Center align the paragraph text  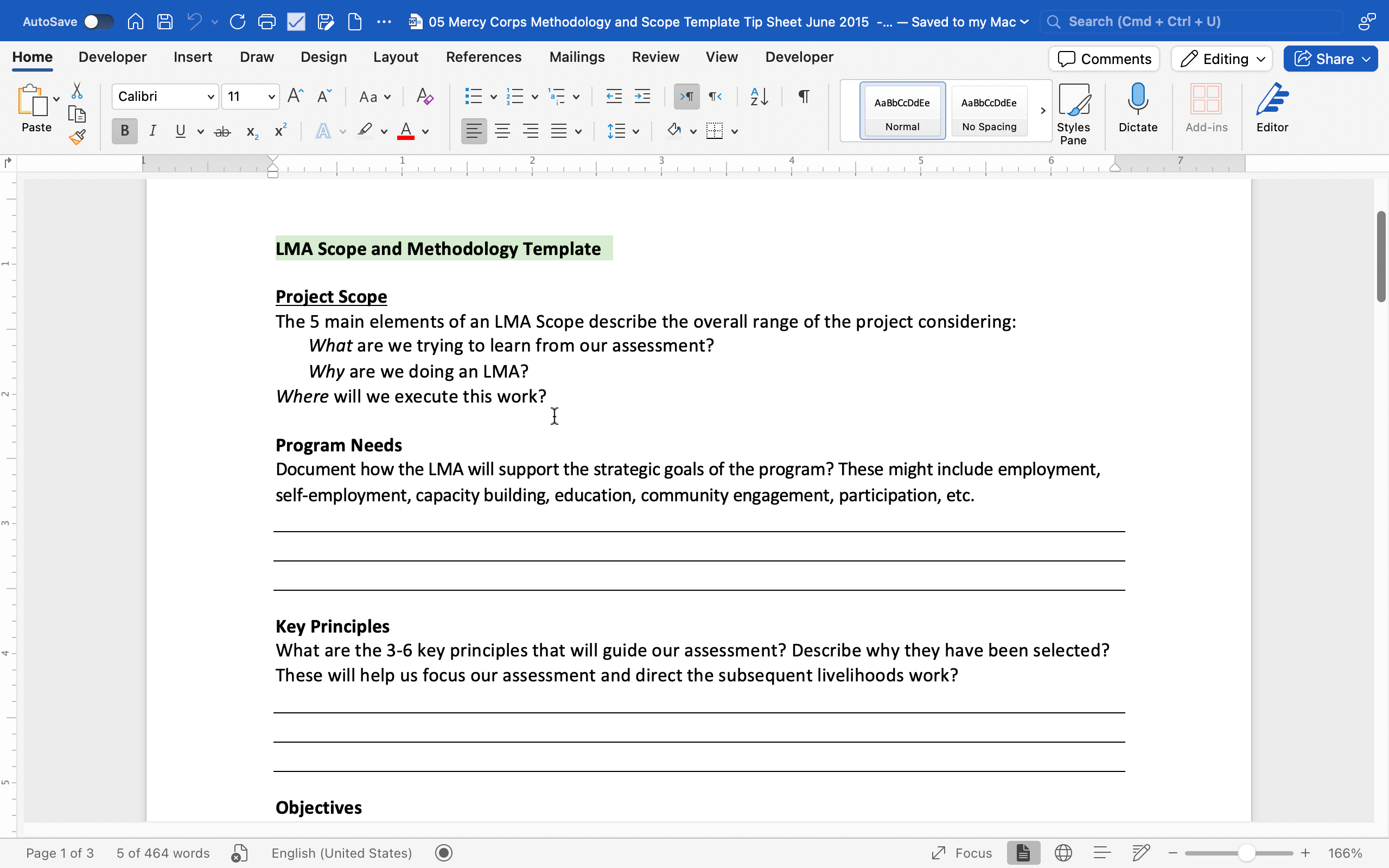(x=502, y=131)
